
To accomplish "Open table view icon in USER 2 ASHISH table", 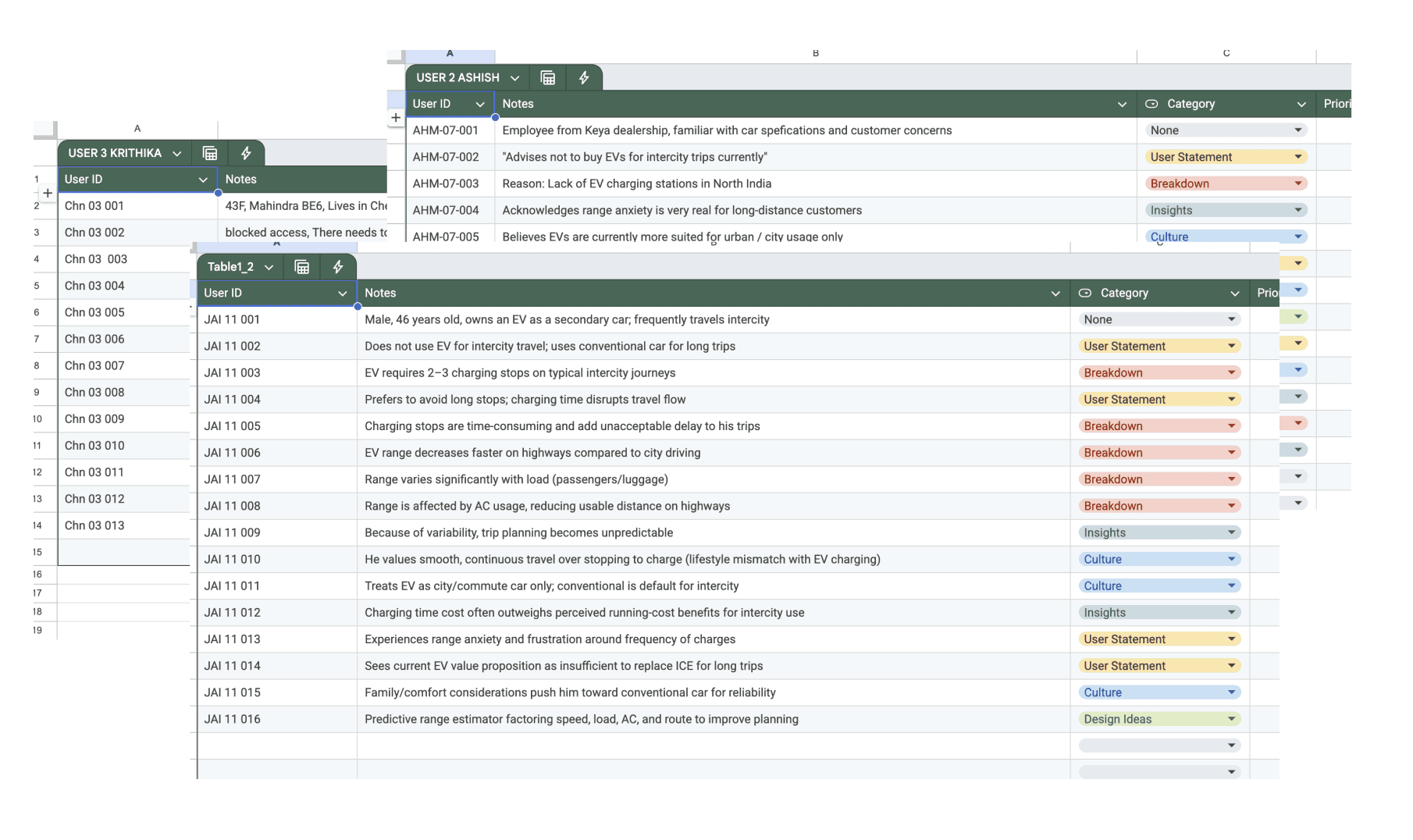I will 548,77.
